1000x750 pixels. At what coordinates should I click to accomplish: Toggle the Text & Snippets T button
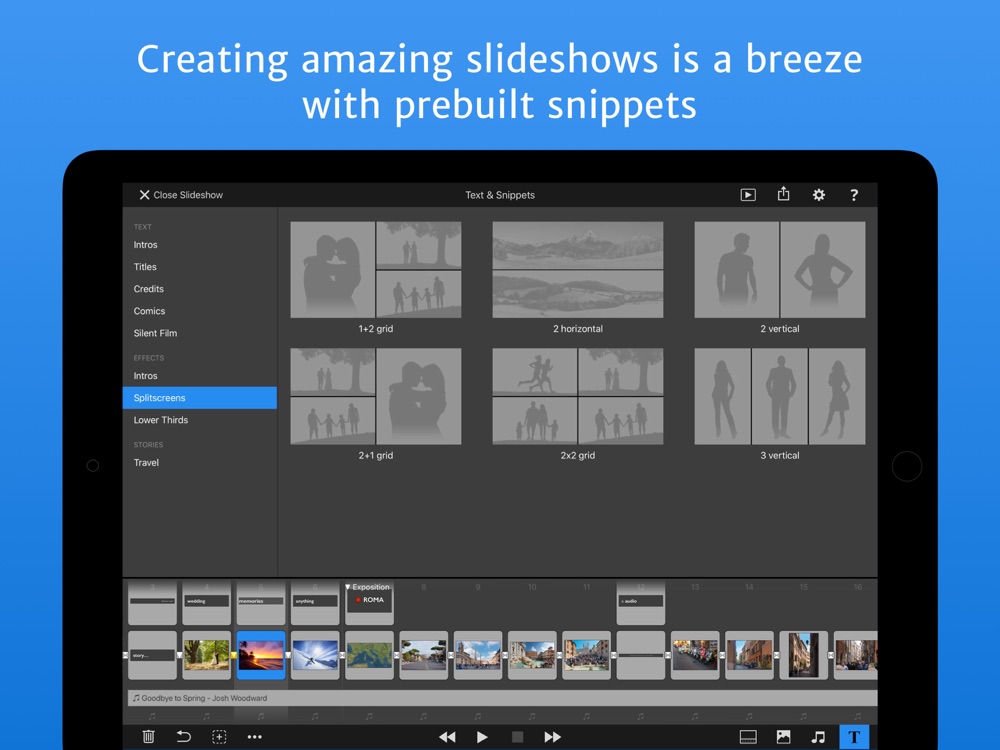[x=854, y=737]
